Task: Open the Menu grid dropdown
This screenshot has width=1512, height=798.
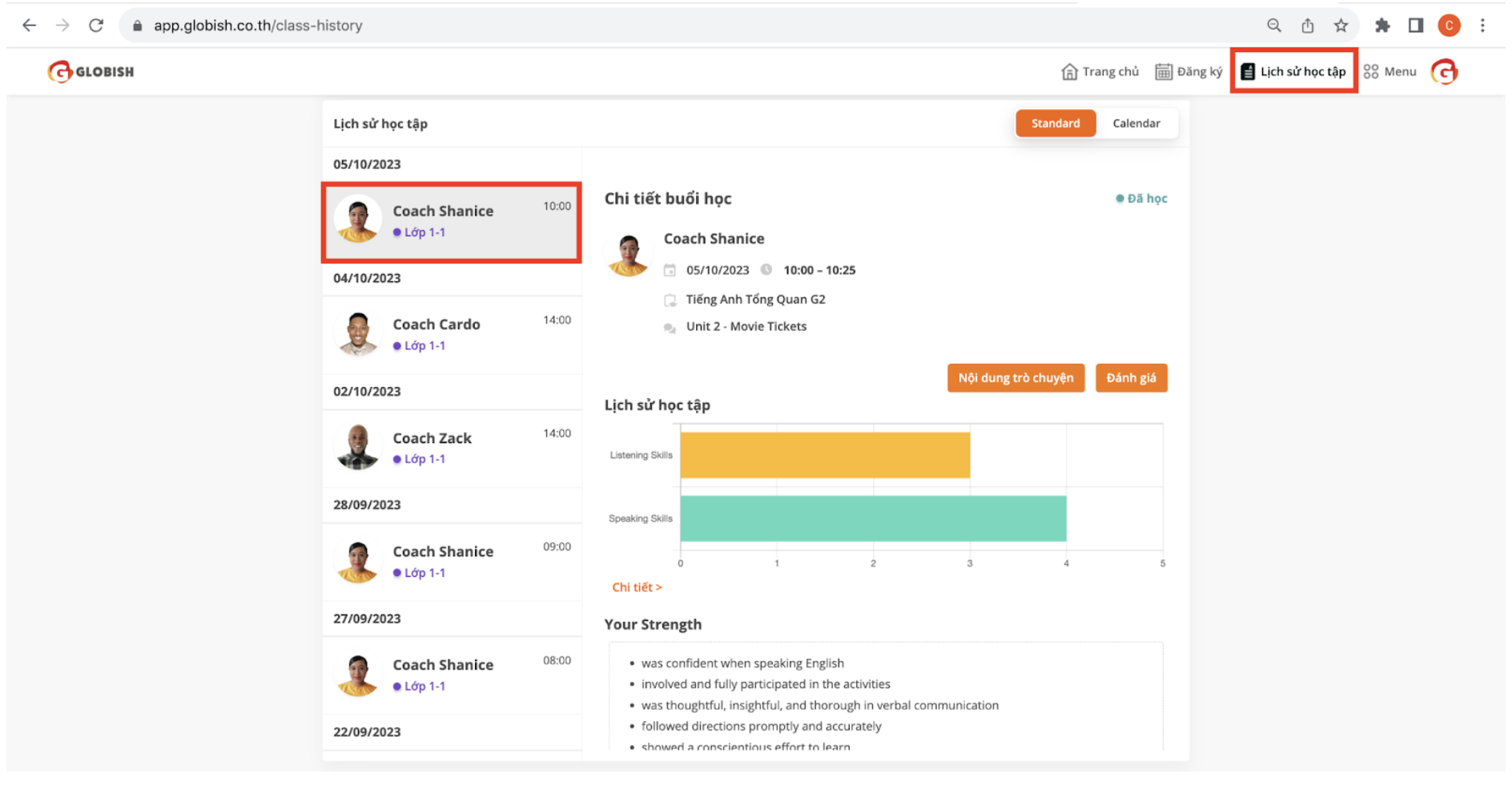Action: pyautogui.click(x=1390, y=72)
